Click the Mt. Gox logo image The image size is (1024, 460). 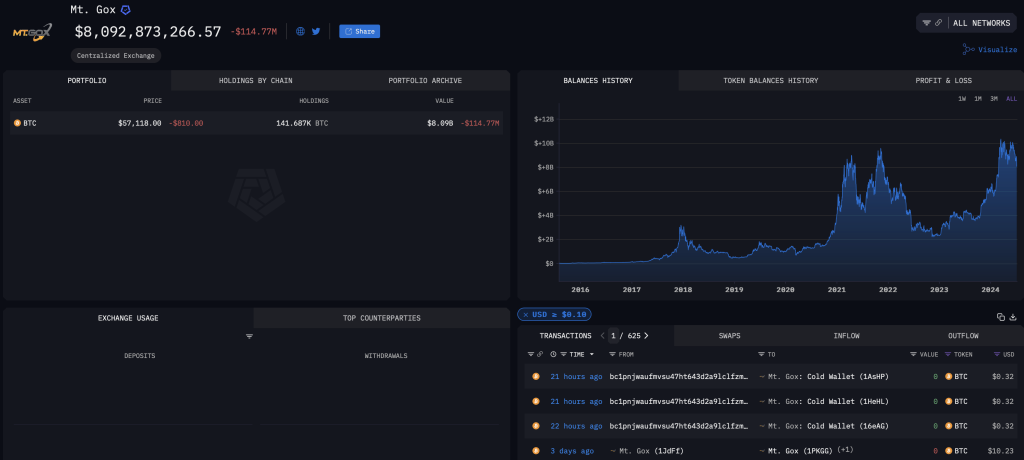click(x=32, y=31)
